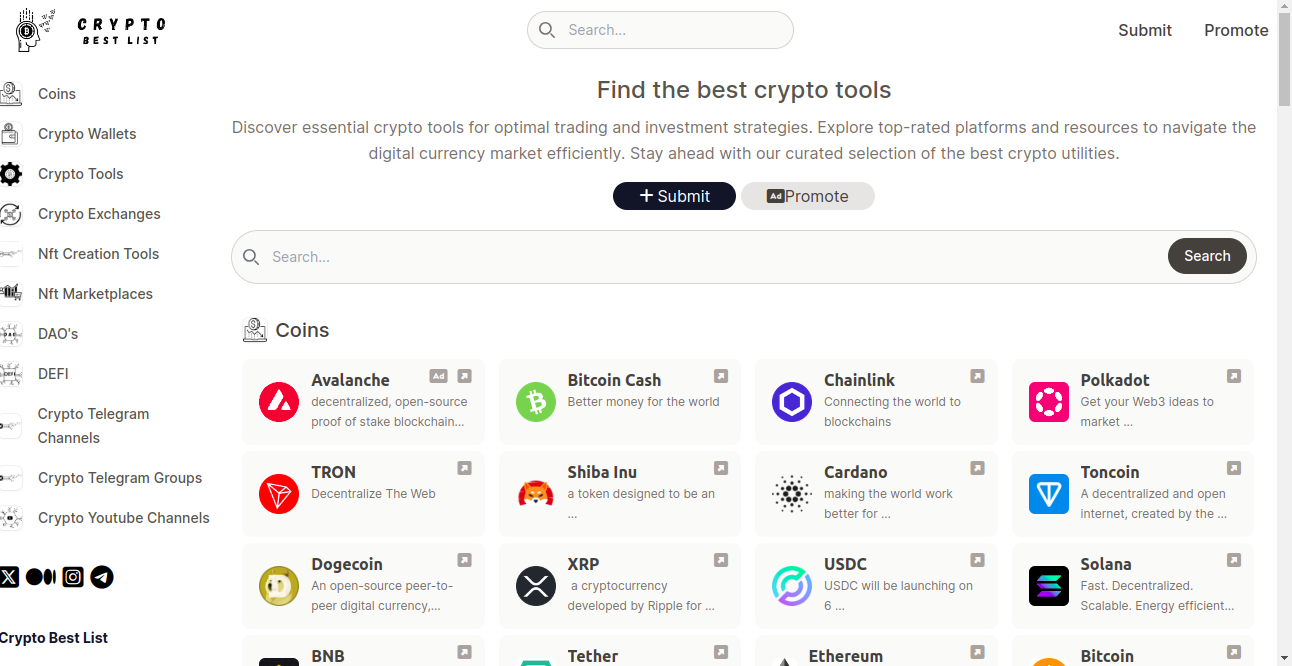Click the "Crypto Best List" footer heading
Image resolution: width=1292 pixels, height=666 pixels.
coord(54,638)
